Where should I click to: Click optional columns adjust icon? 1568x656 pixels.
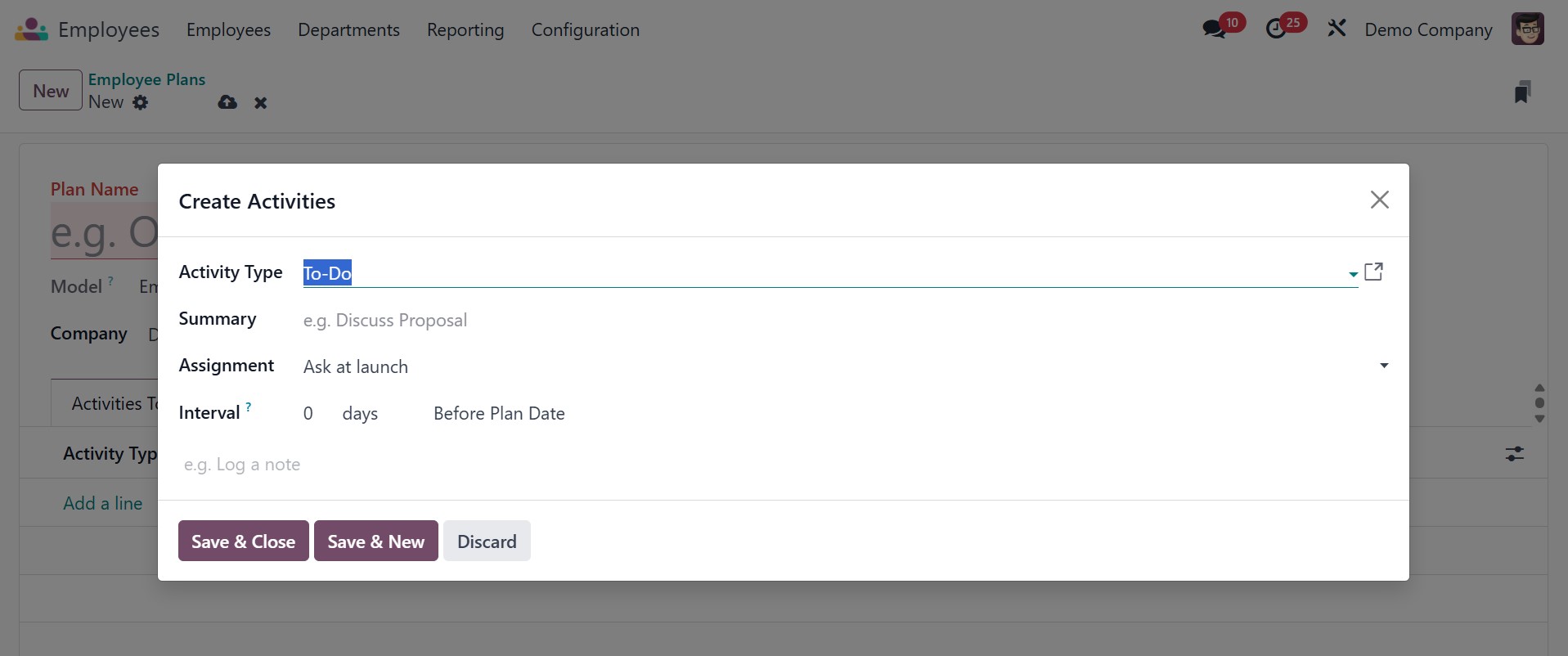point(1514,453)
